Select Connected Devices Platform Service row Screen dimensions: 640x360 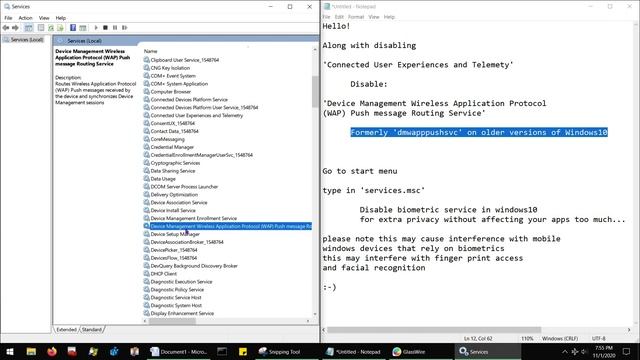tap(189, 100)
